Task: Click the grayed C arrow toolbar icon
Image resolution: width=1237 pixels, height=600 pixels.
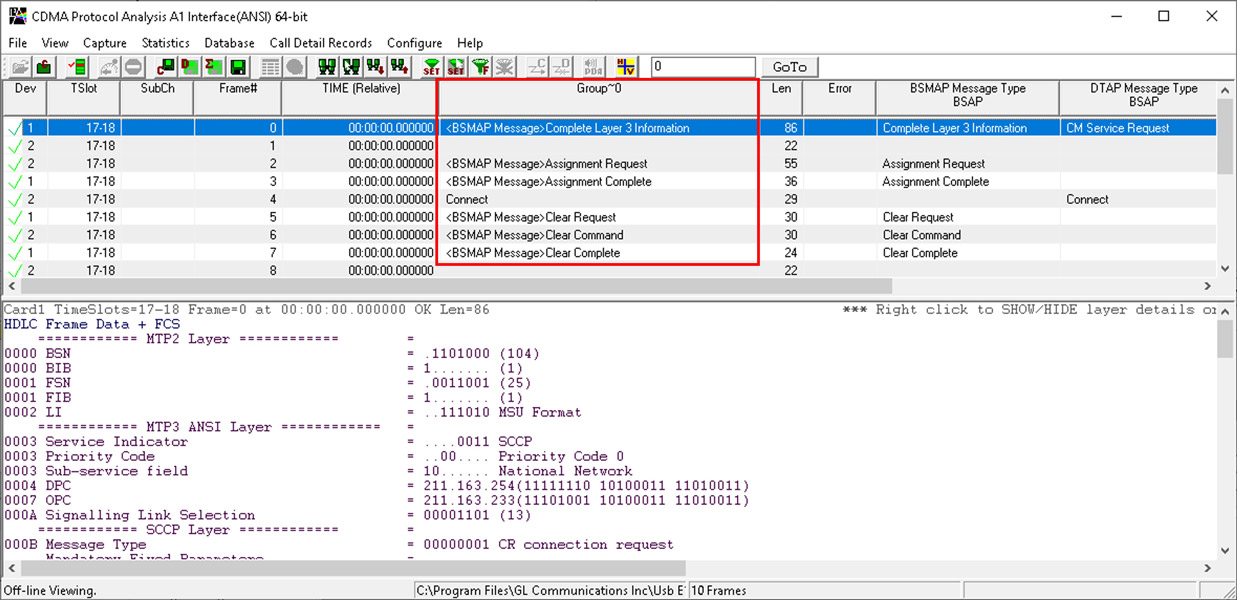Action: (x=537, y=67)
